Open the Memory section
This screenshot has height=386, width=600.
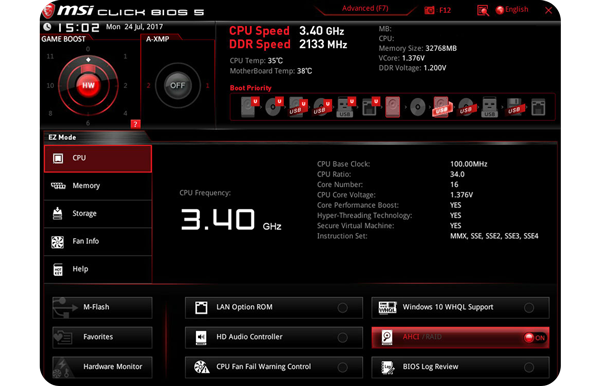point(98,186)
